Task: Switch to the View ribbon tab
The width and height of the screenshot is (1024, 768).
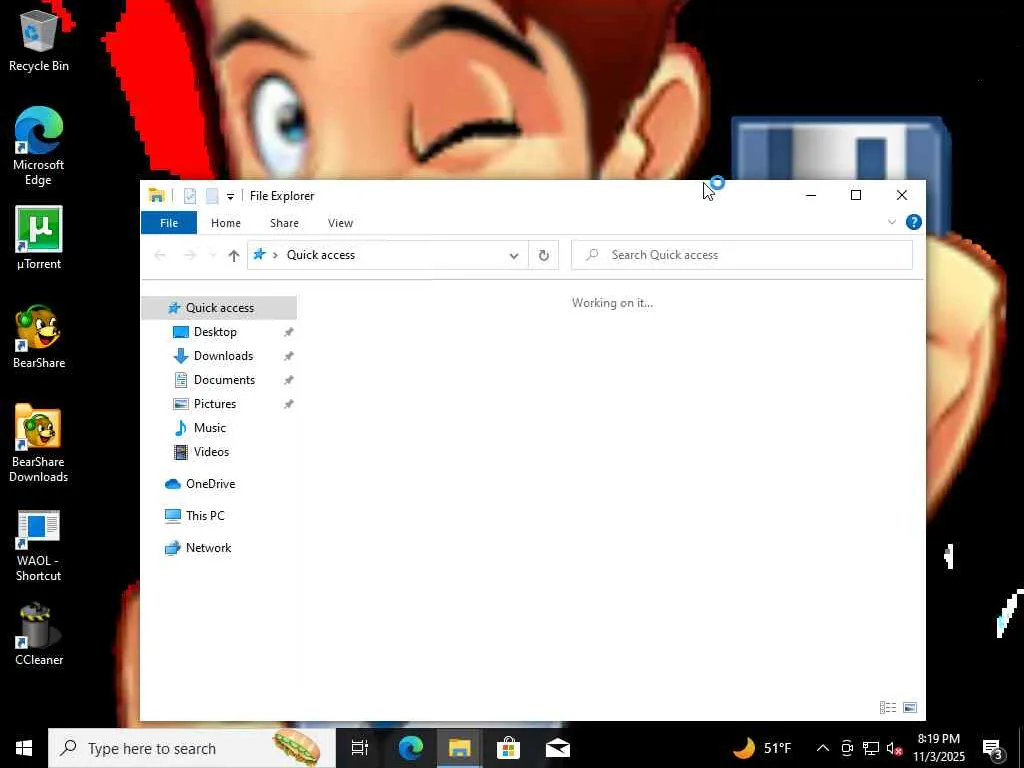Action: coord(340,223)
